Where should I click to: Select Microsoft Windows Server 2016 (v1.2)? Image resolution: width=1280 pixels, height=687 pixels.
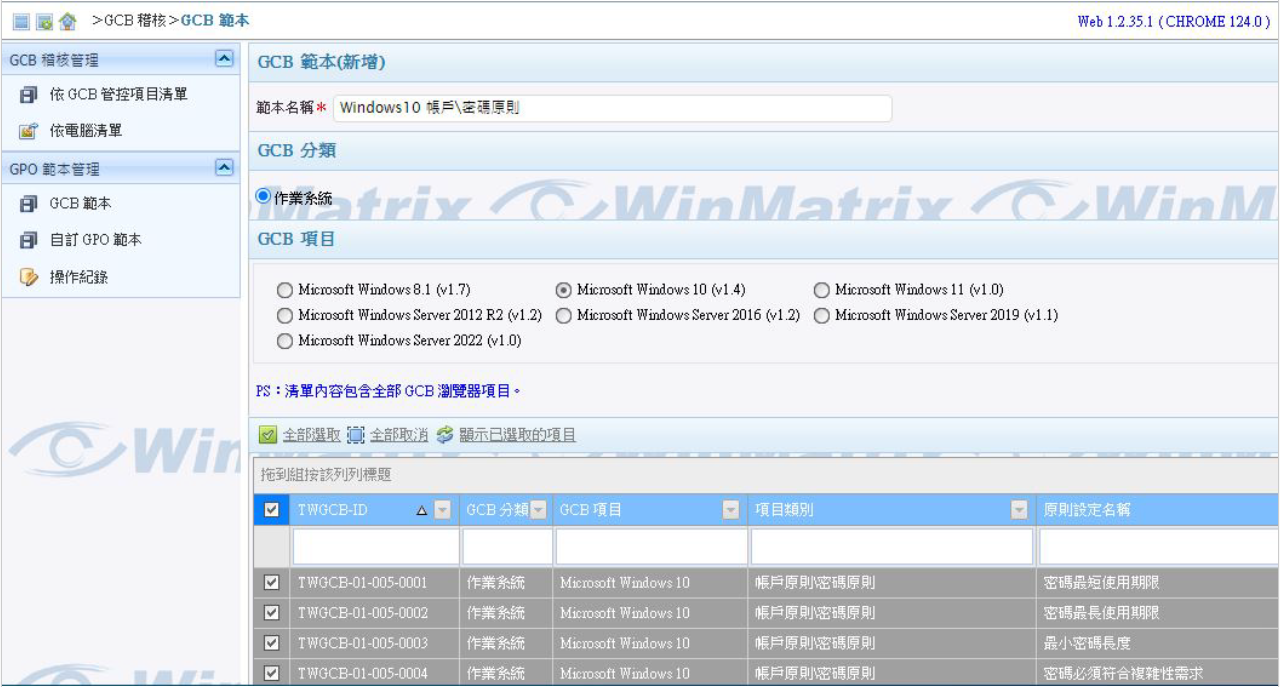[564, 316]
